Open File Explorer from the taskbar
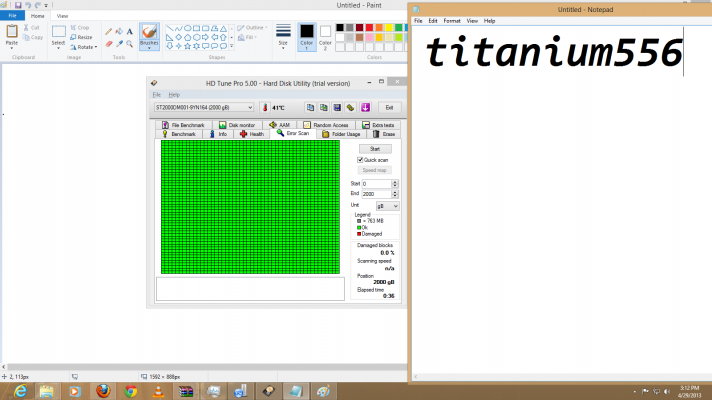Image resolution: width=712 pixels, height=400 pixels. [x=47, y=391]
